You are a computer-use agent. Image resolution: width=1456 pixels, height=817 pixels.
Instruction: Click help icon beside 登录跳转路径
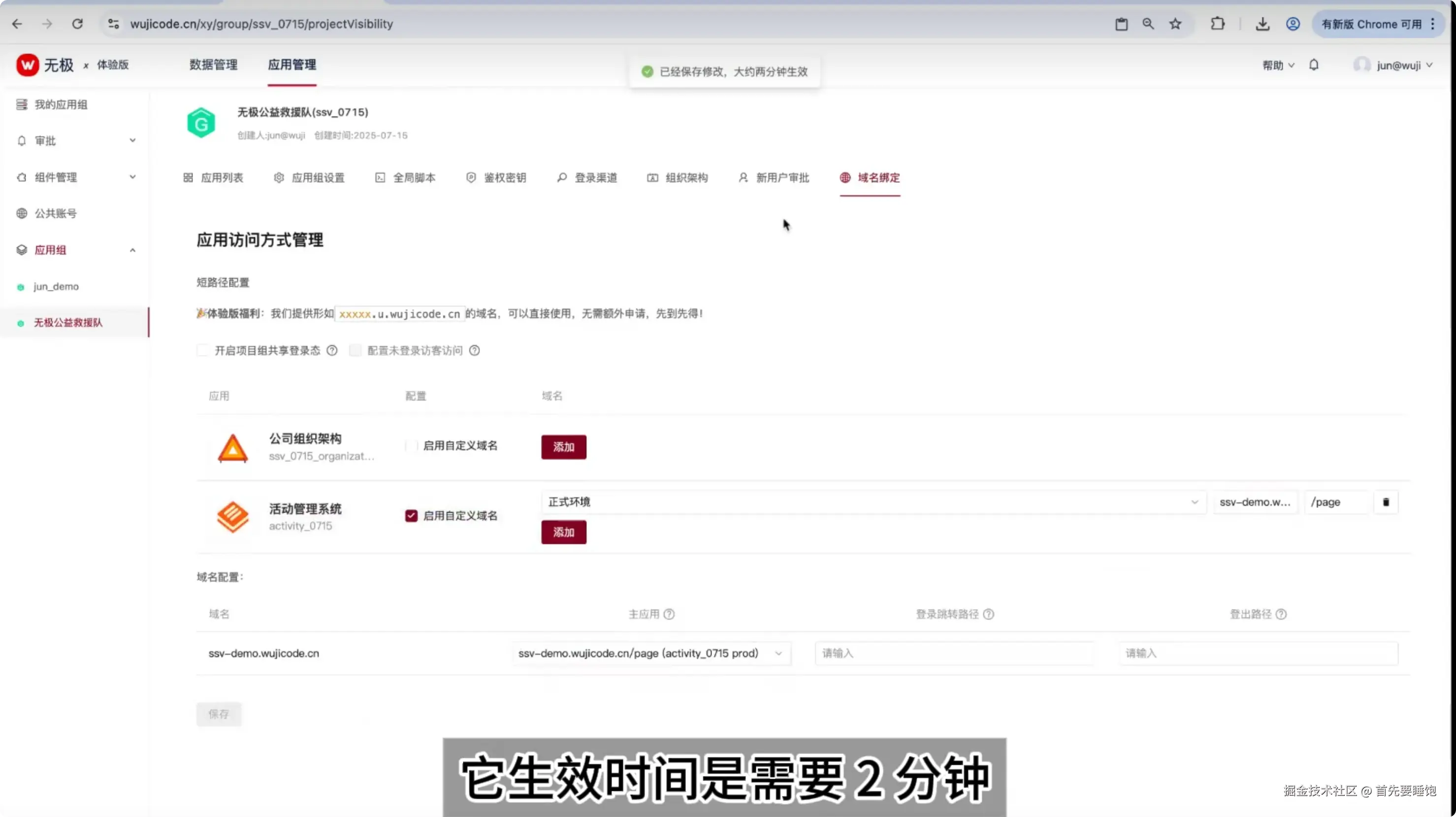pyautogui.click(x=988, y=614)
